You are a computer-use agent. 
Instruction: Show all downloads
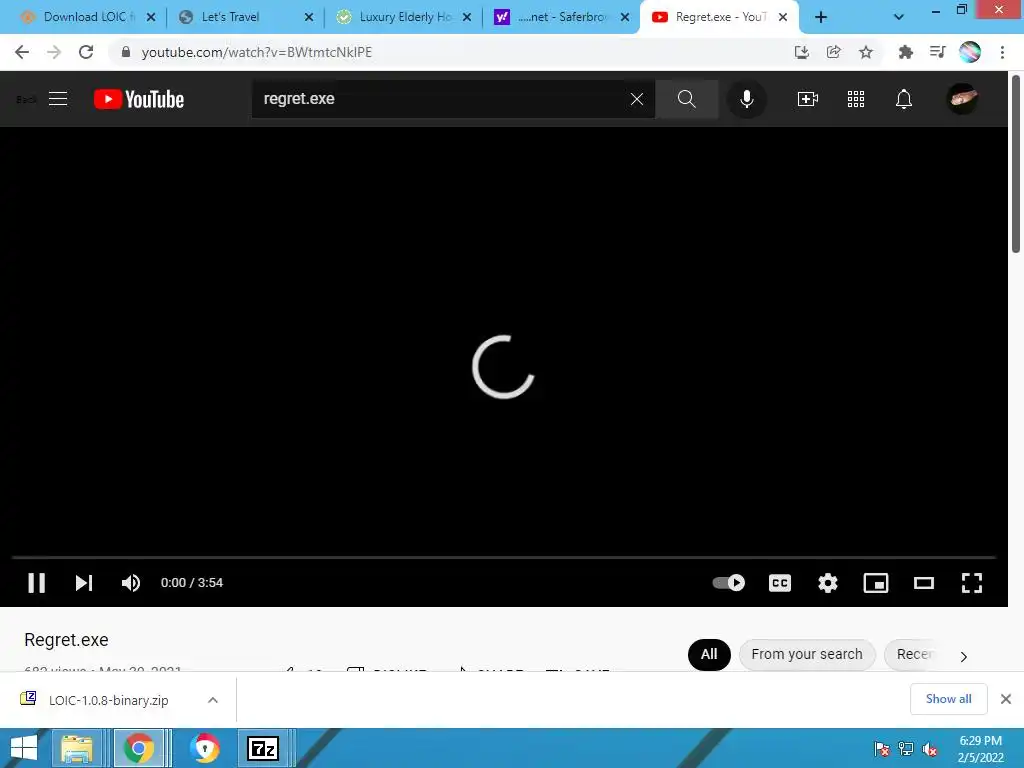click(x=948, y=699)
